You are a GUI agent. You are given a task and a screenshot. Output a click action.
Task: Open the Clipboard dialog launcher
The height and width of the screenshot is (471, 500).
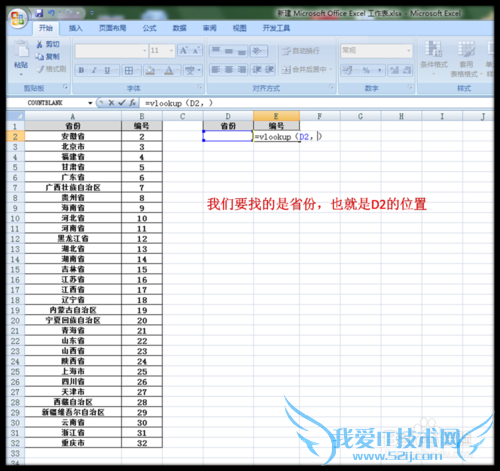65,87
